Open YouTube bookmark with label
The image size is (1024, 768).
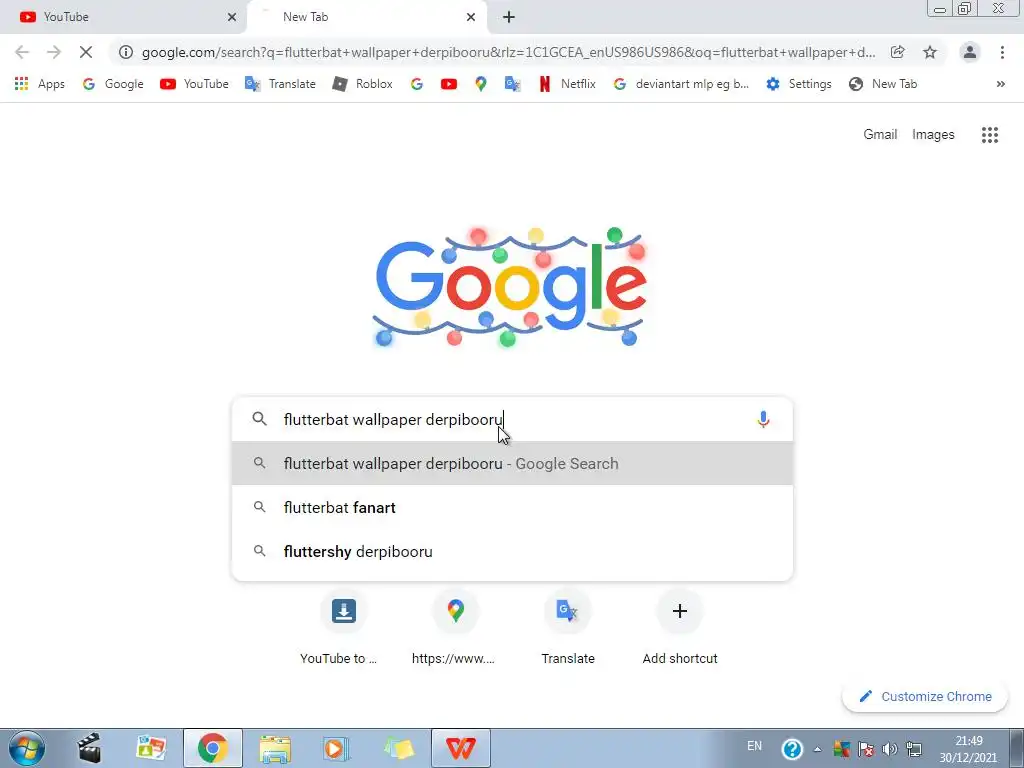195,84
